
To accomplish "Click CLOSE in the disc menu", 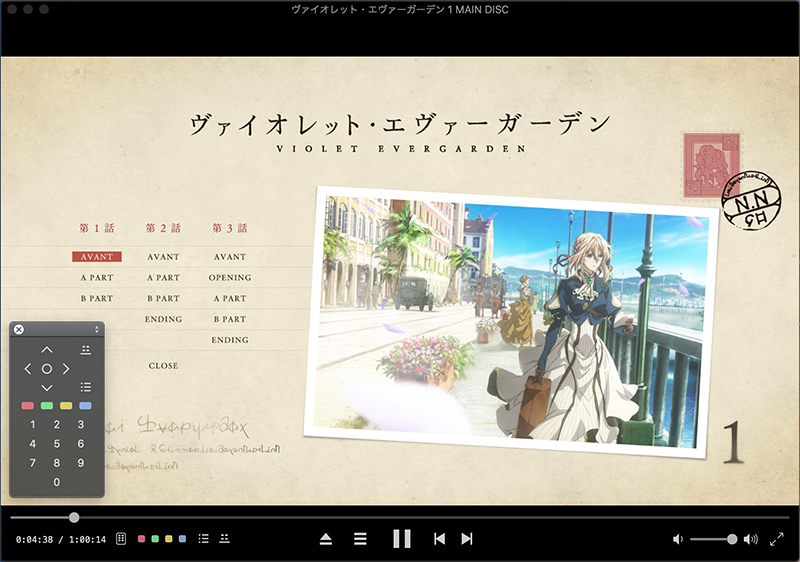I will tap(163, 366).
